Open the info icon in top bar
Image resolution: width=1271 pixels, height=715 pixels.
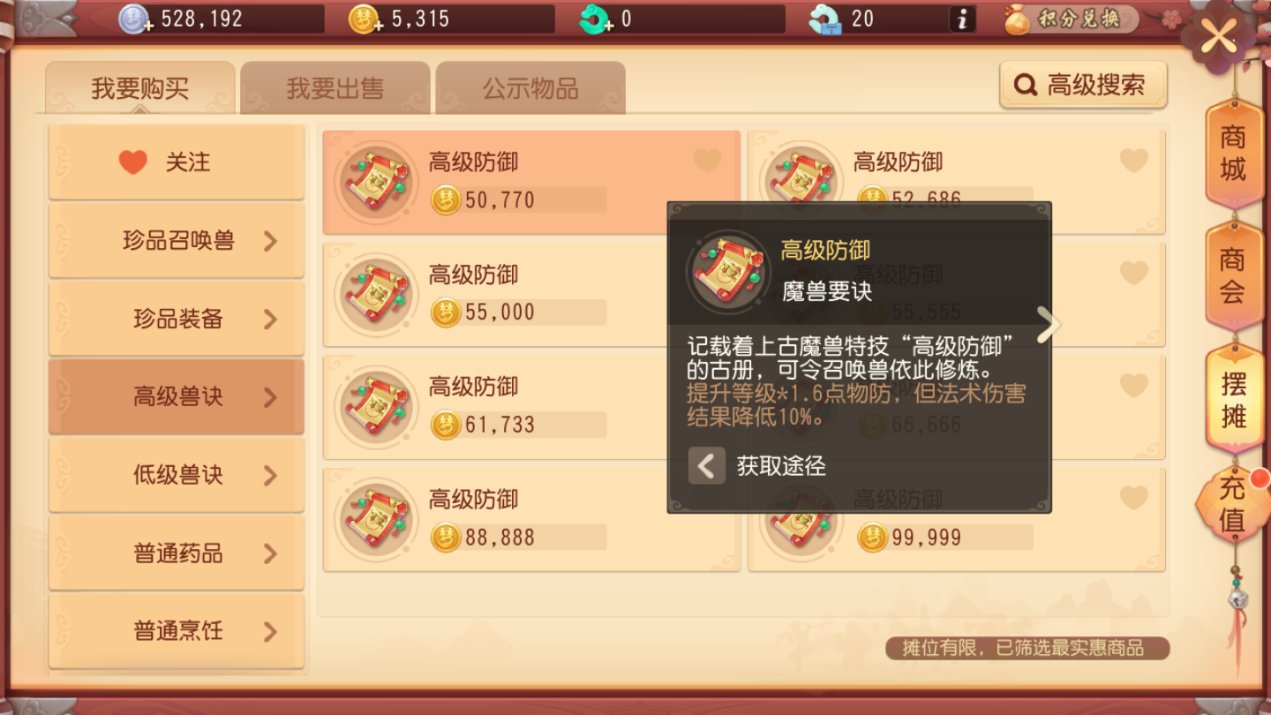962,19
